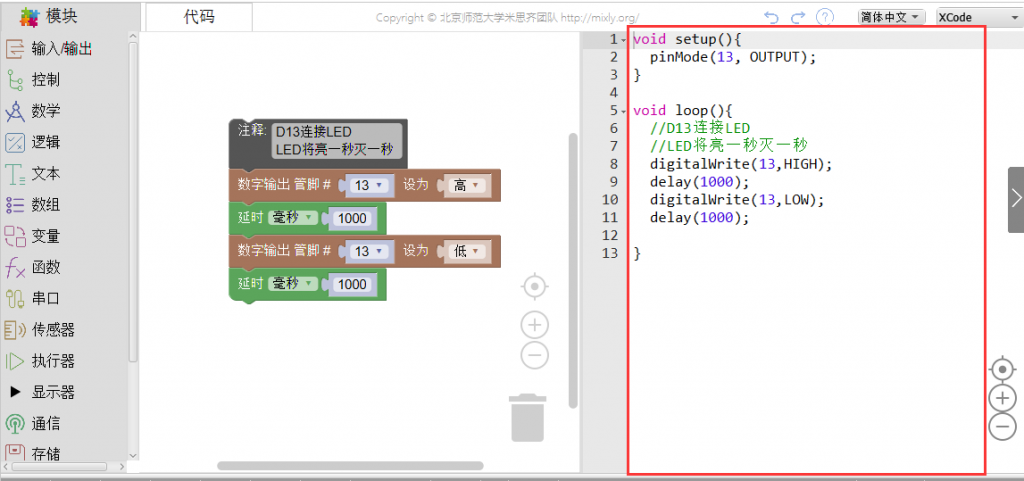Click the workspace vertical scrollbar
This screenshot has width=1024, height=481.
(573, 270)
